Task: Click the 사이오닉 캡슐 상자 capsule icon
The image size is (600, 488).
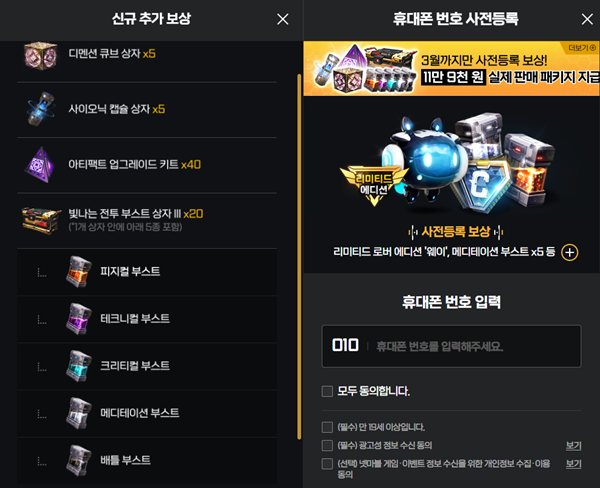Action: click(x=41, y=109)
